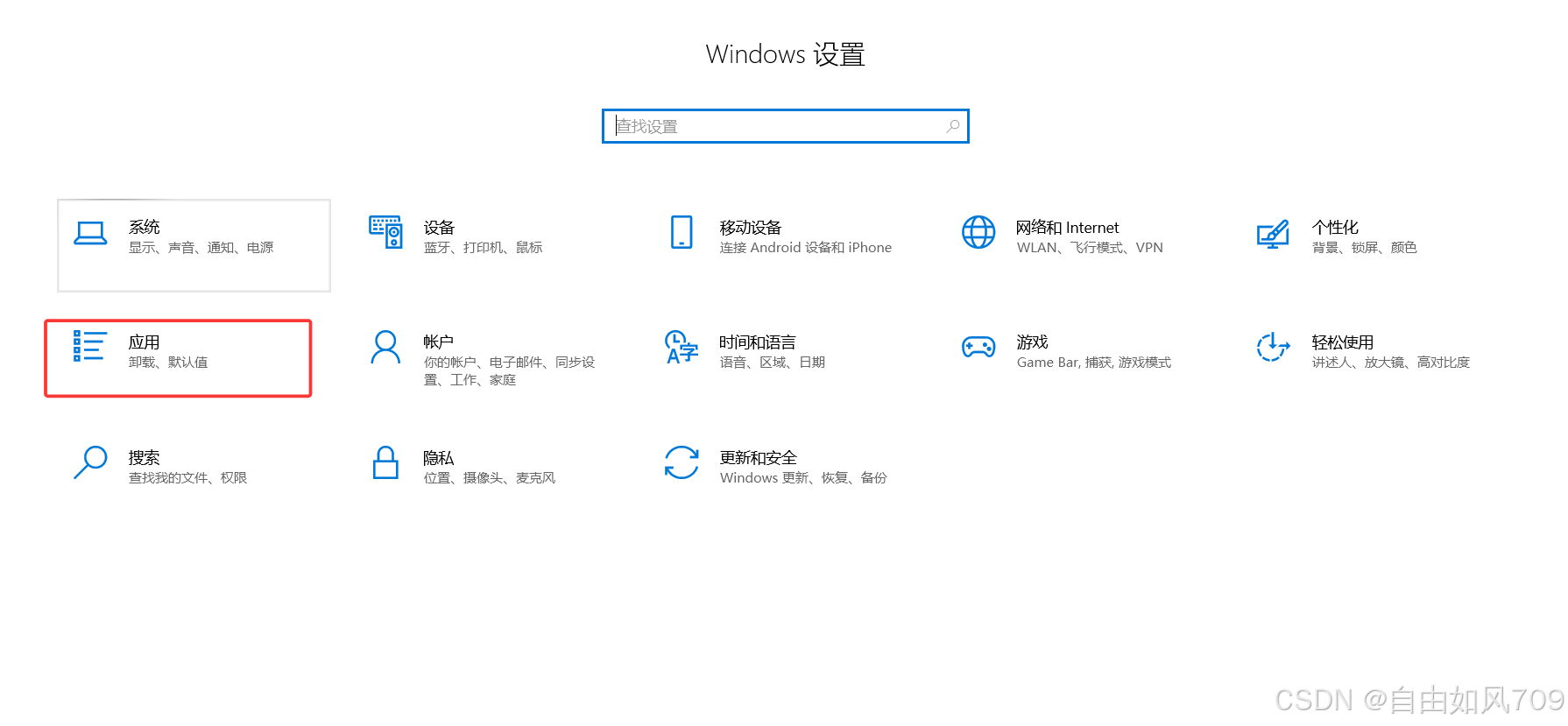Click the 更新和安全 refresh arrows icon
The image size is (1568, 726).
coord(682,462)
